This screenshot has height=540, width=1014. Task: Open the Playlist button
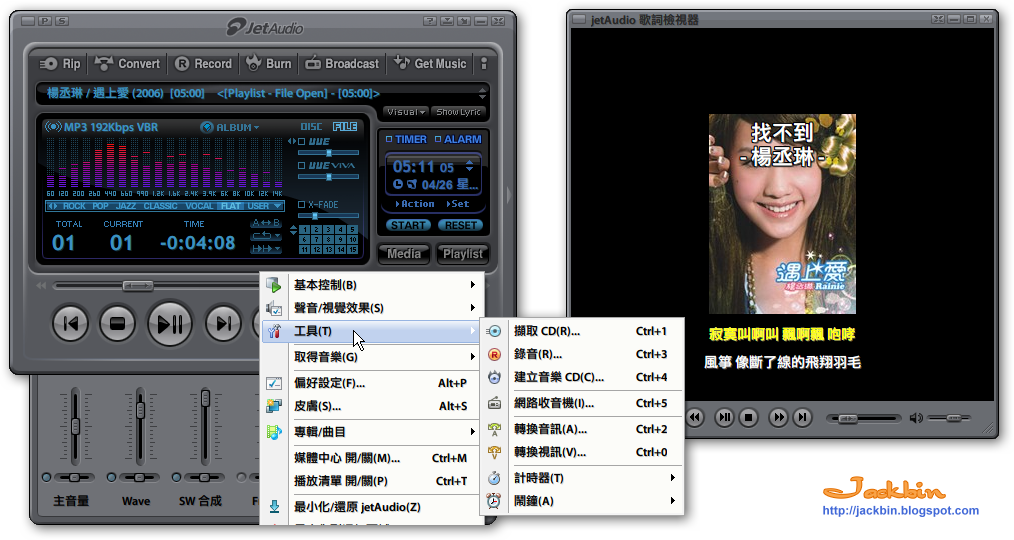[x=462, y=254]
